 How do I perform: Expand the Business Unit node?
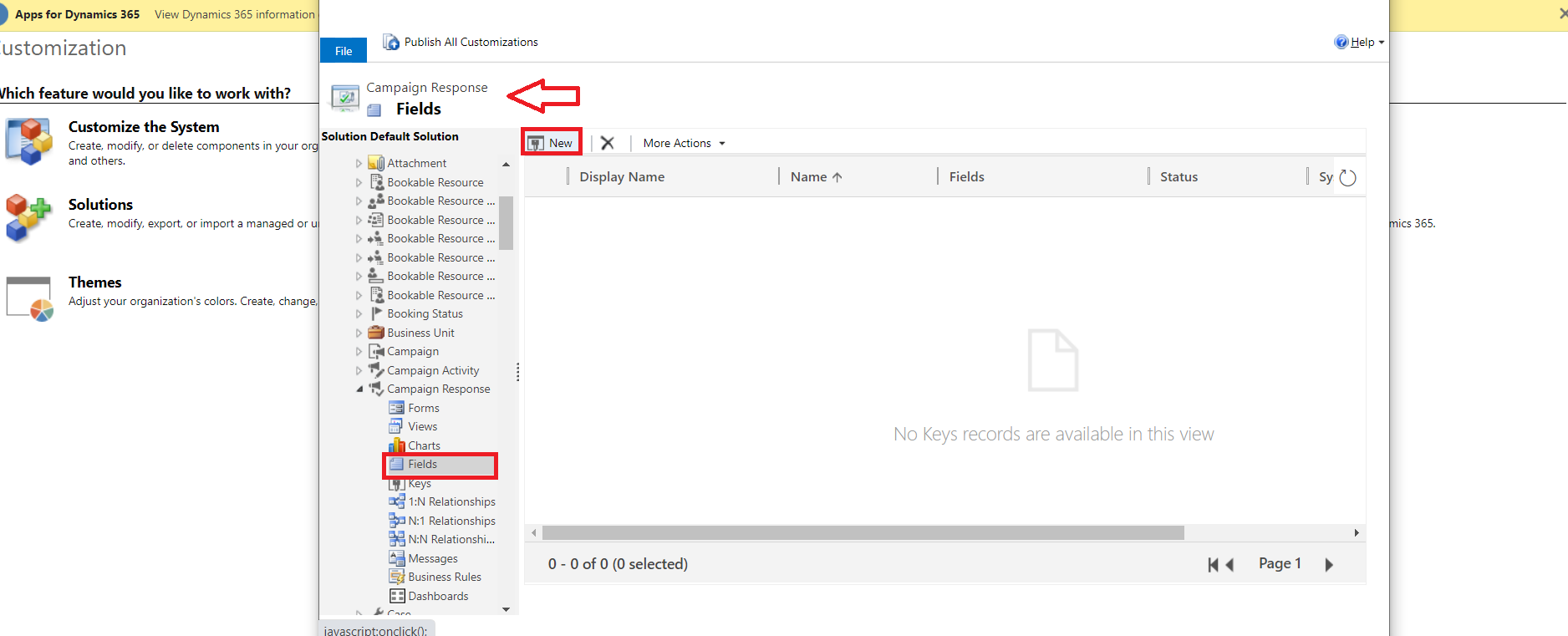(359, 333)
